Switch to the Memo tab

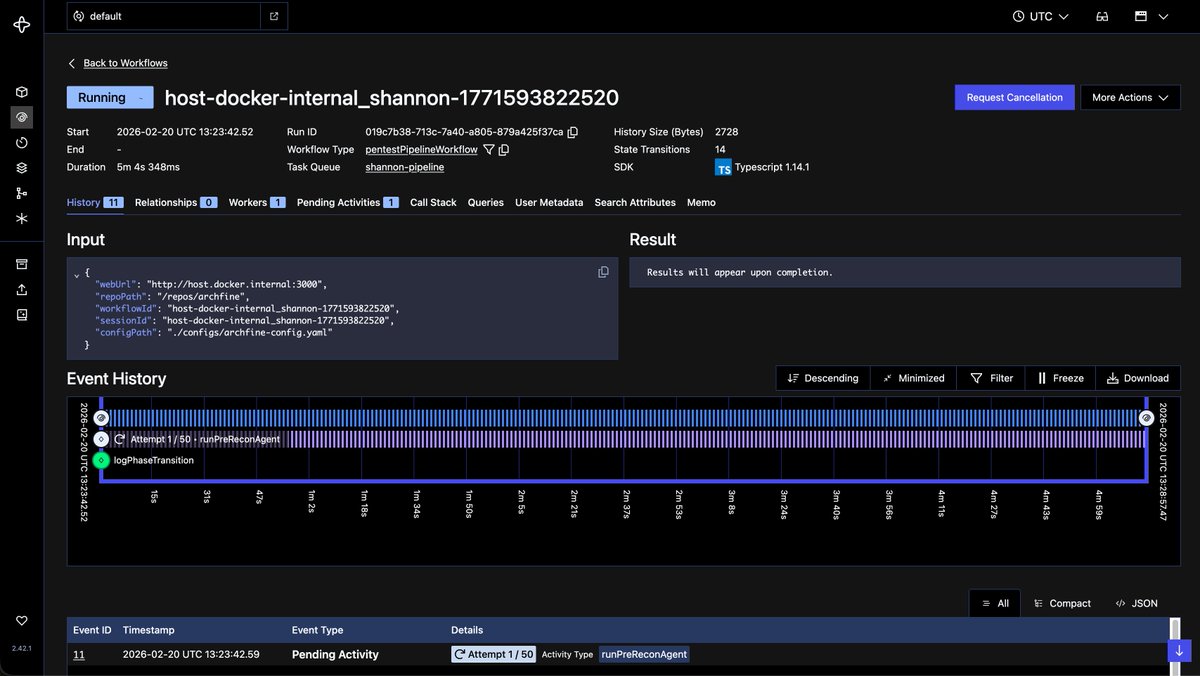click(701, 202)
